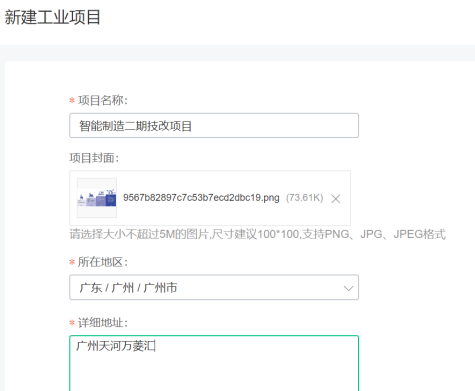
Task: Select the 广东 / 广州 / 广州市 value text
Action: 128,288
